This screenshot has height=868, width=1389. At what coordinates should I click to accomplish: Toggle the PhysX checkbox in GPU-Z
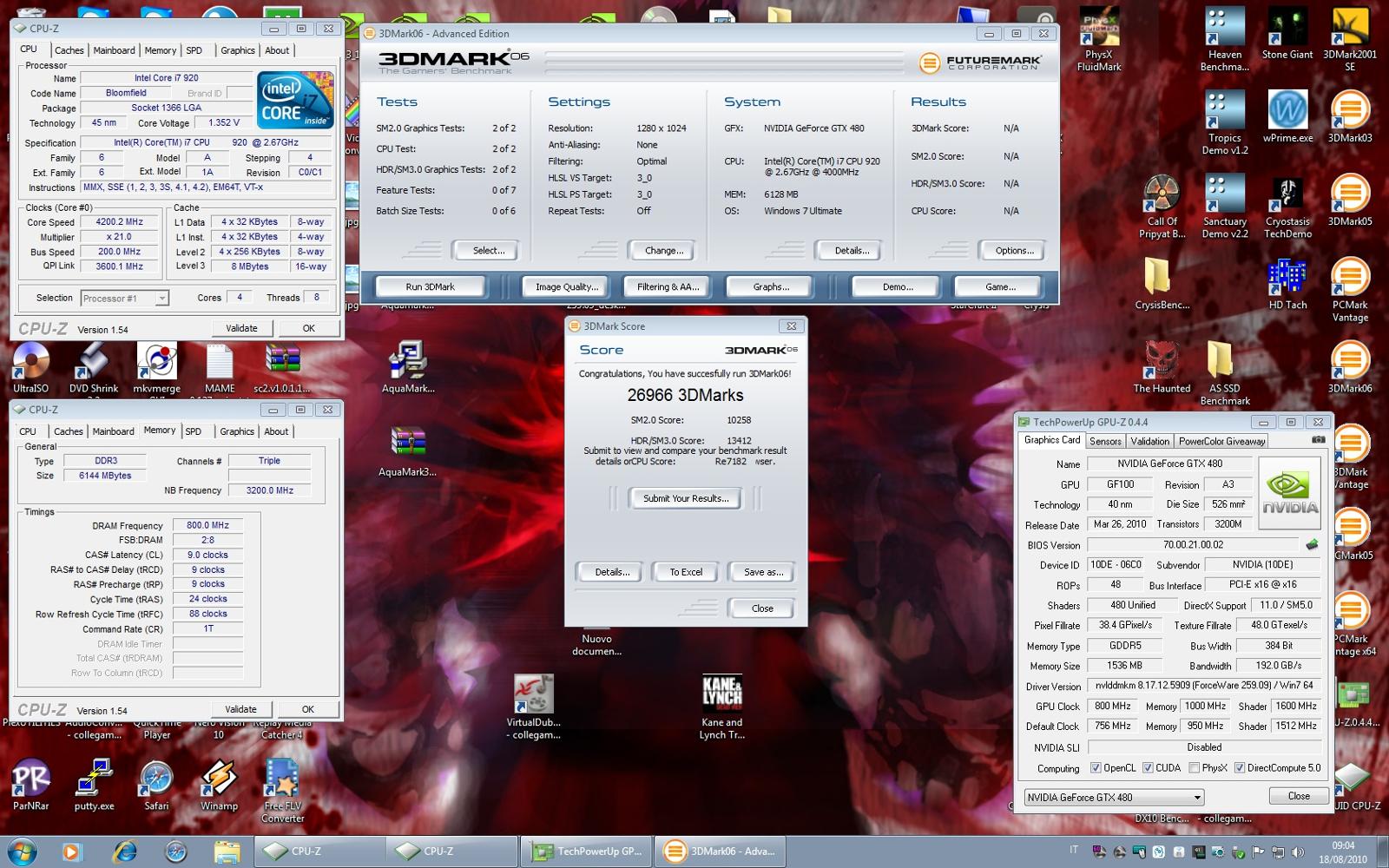coord(1194,768)
